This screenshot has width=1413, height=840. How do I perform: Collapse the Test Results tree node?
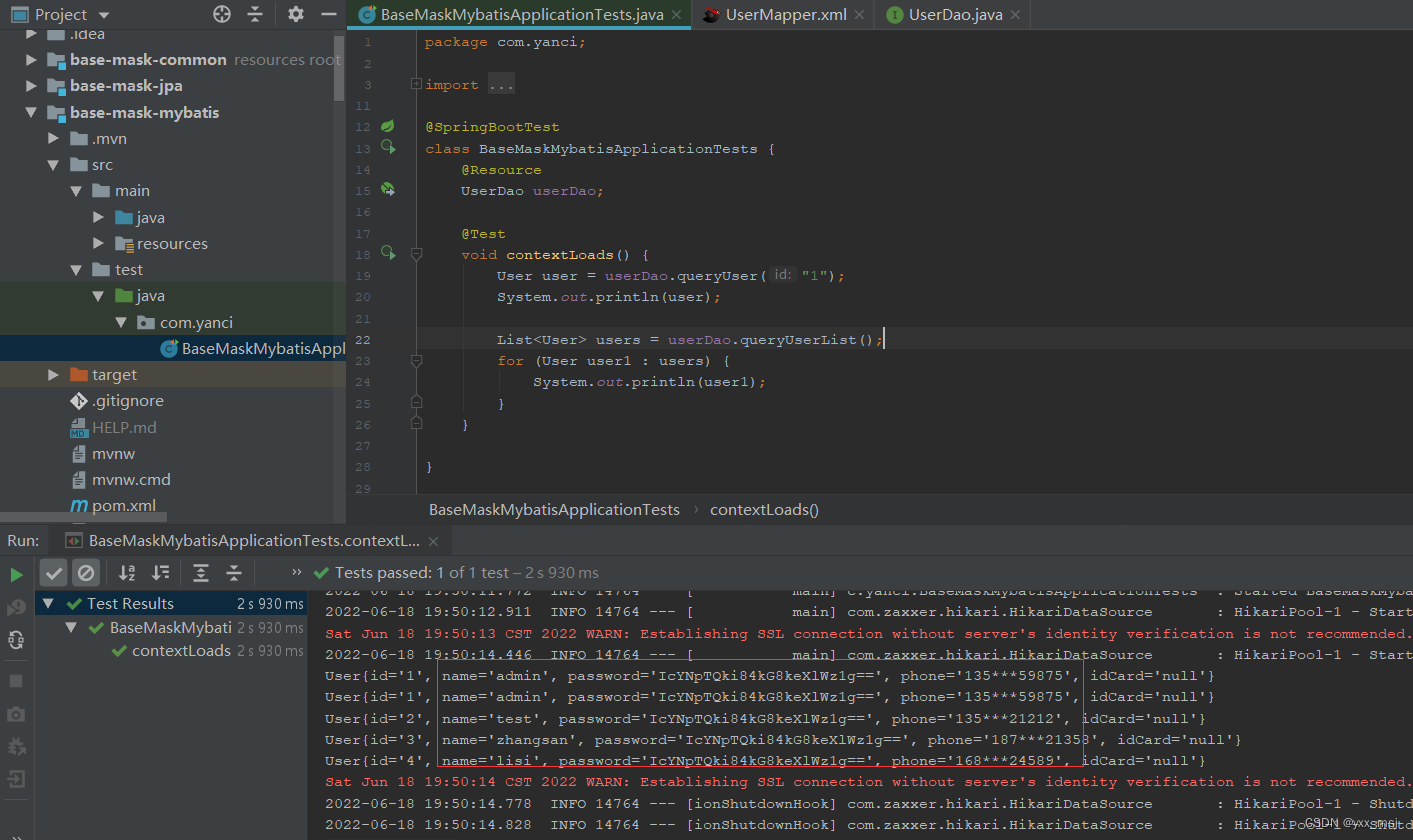49,604
